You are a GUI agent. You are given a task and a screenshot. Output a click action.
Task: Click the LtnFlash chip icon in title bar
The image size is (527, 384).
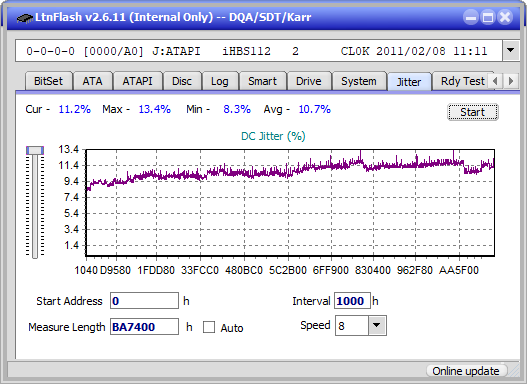coord(25,17)
